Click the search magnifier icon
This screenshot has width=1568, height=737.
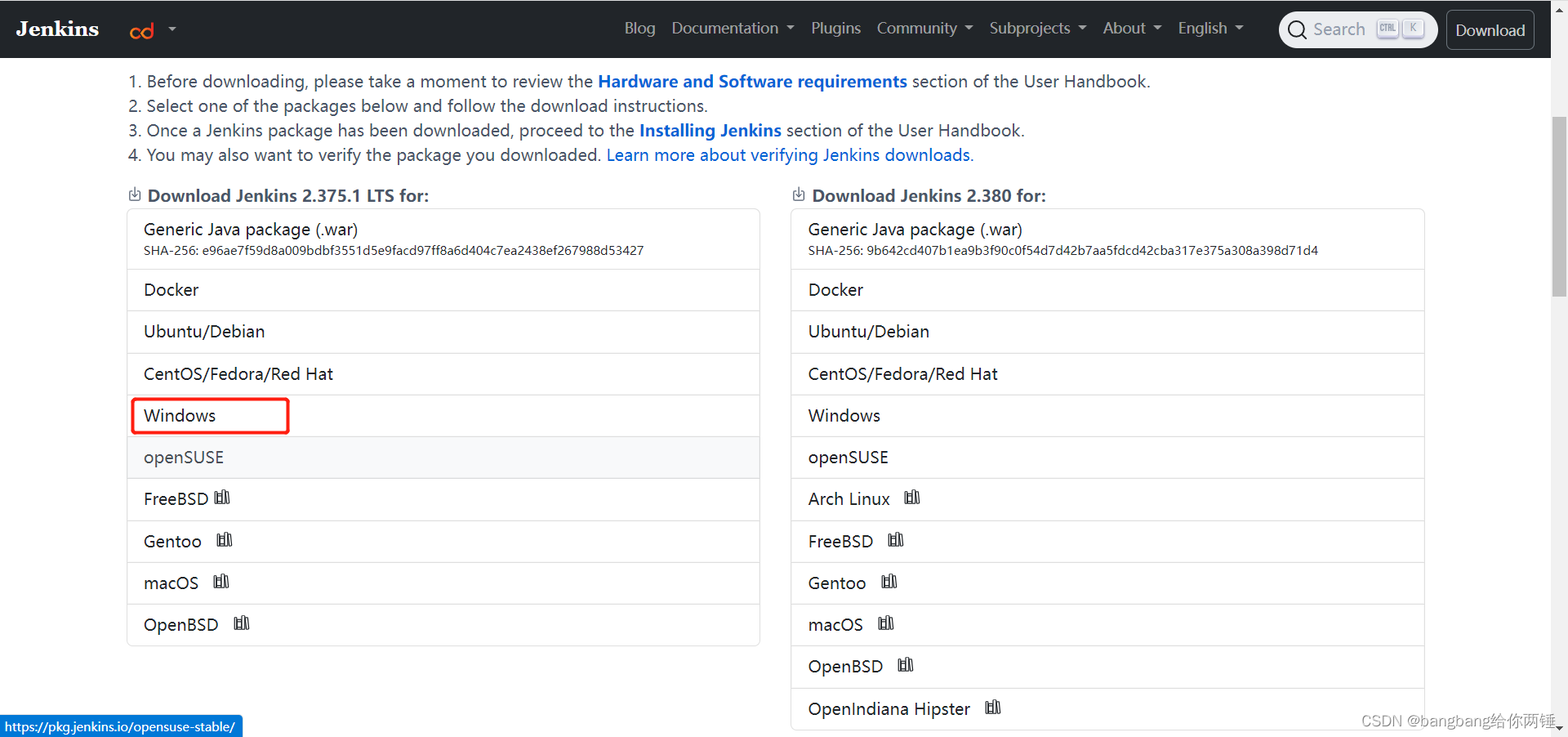pos(1298,29)
